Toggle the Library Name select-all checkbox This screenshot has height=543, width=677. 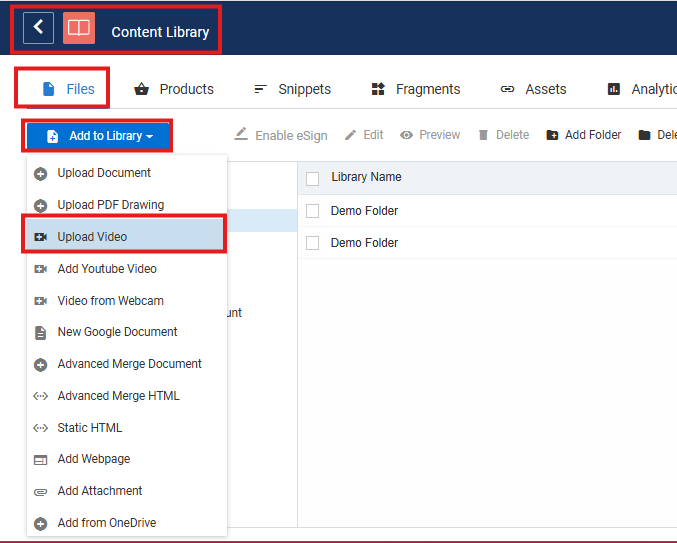tap(313, 178)
